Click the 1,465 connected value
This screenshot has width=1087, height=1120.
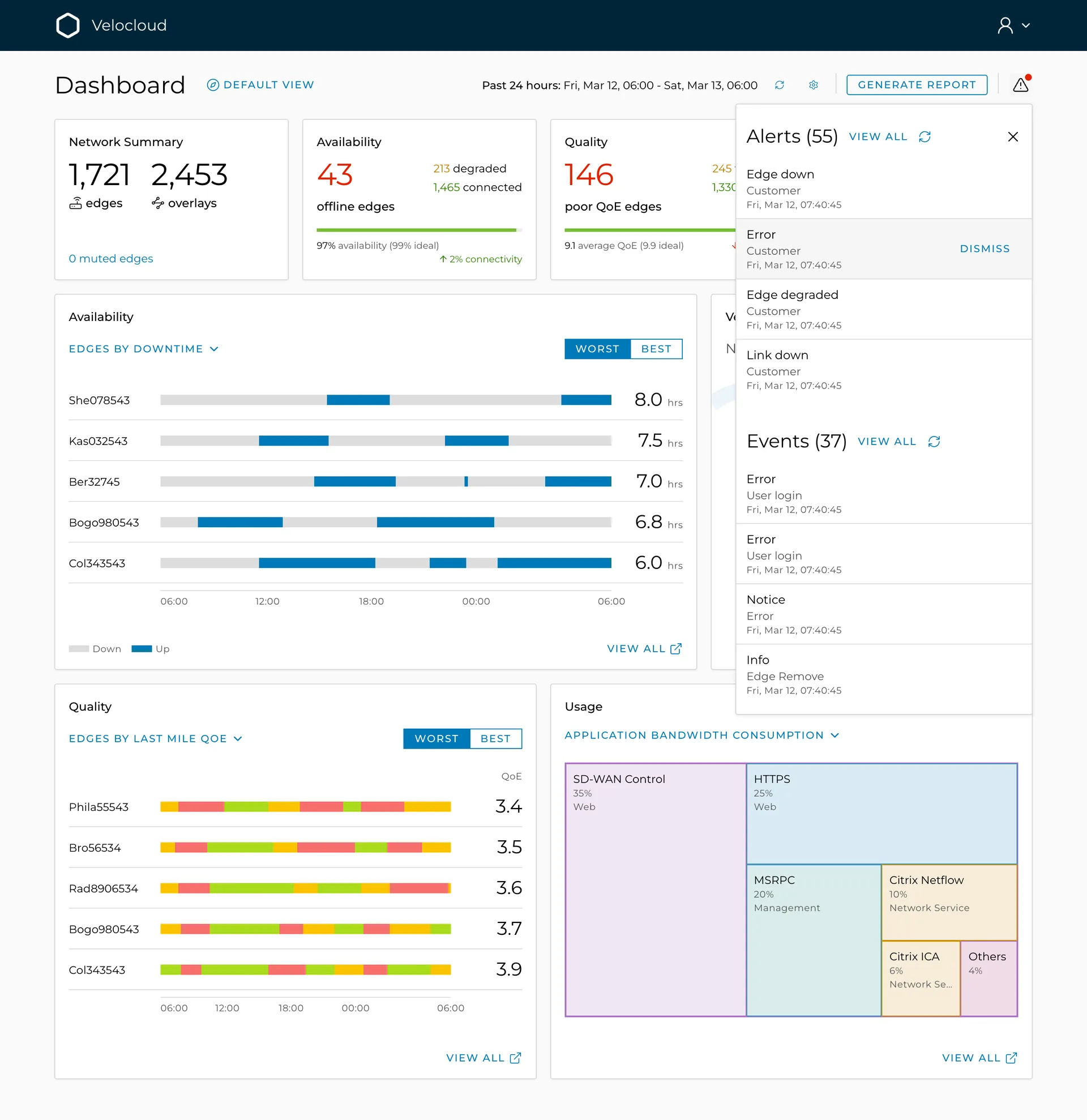coord(446,187)
